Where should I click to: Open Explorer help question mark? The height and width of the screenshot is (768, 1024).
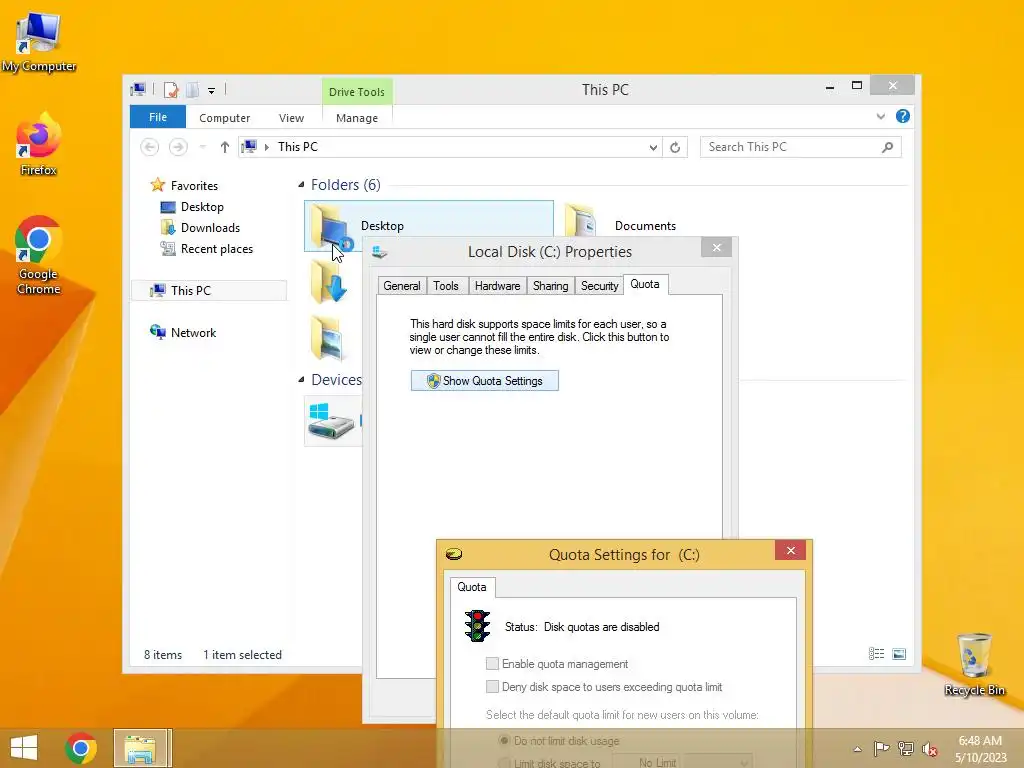pyautogui.click(x=903, y=116)
